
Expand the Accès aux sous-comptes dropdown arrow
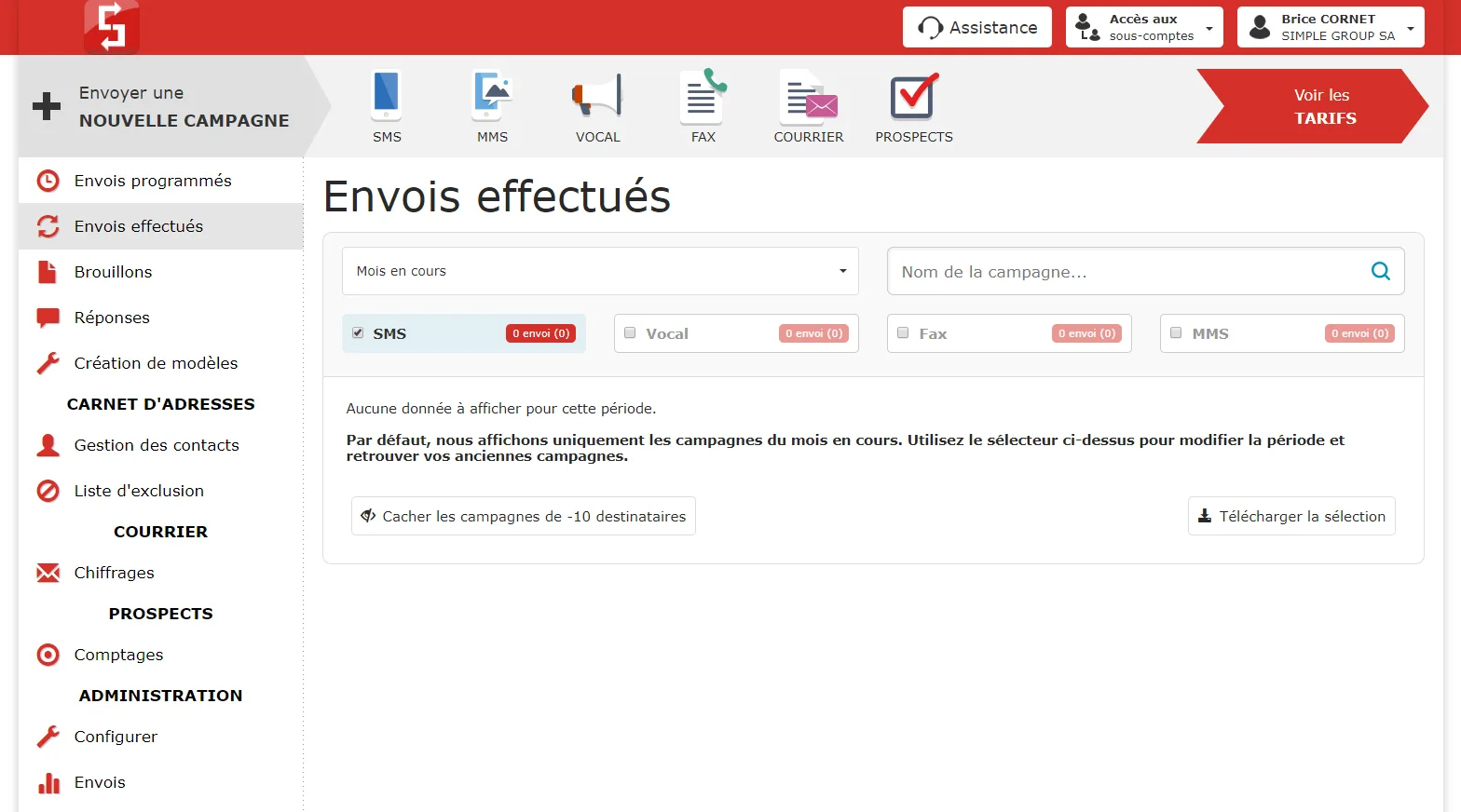click(x=1209, y=28)
